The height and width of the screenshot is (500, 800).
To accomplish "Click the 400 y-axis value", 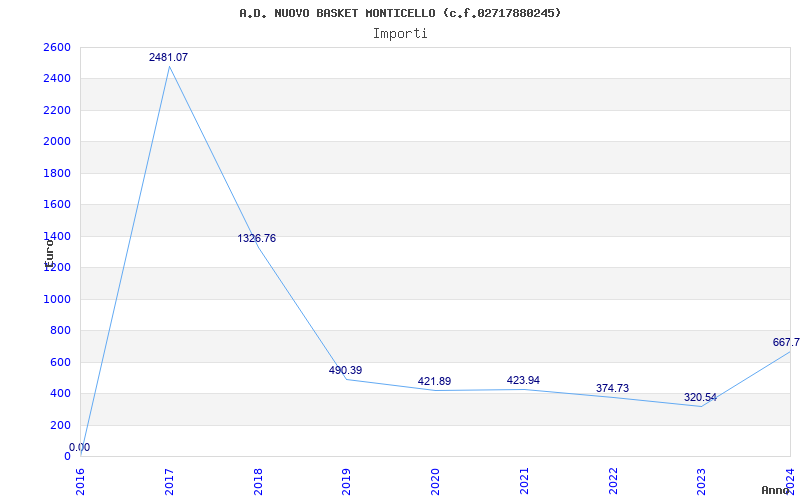I will coord(61,393).
